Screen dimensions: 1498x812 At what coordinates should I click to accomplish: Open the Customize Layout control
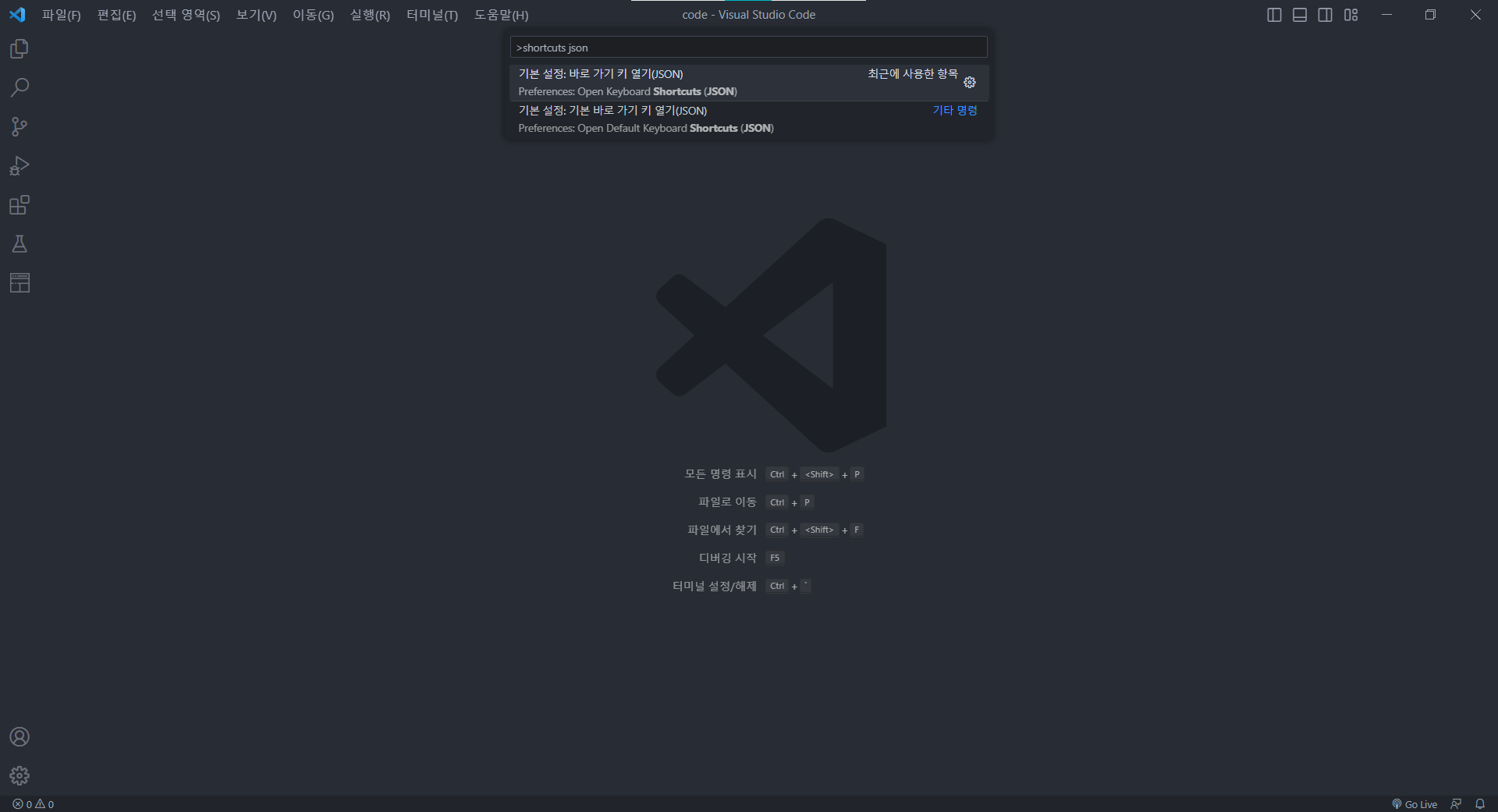(1351, 15)
